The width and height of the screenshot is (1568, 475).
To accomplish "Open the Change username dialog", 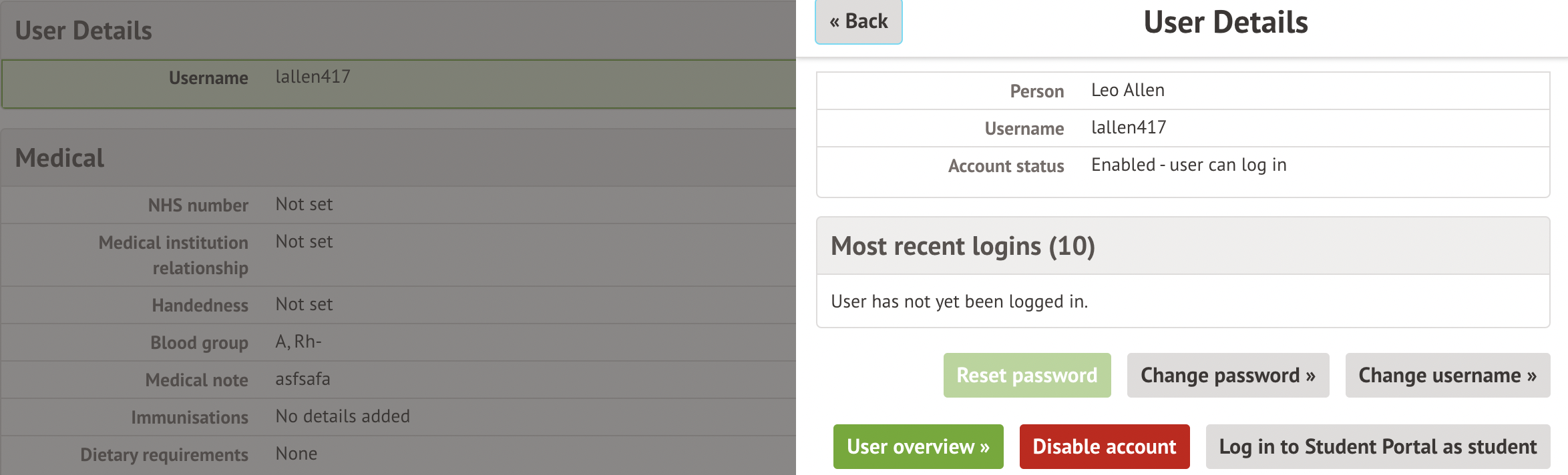I will 1446,375.
